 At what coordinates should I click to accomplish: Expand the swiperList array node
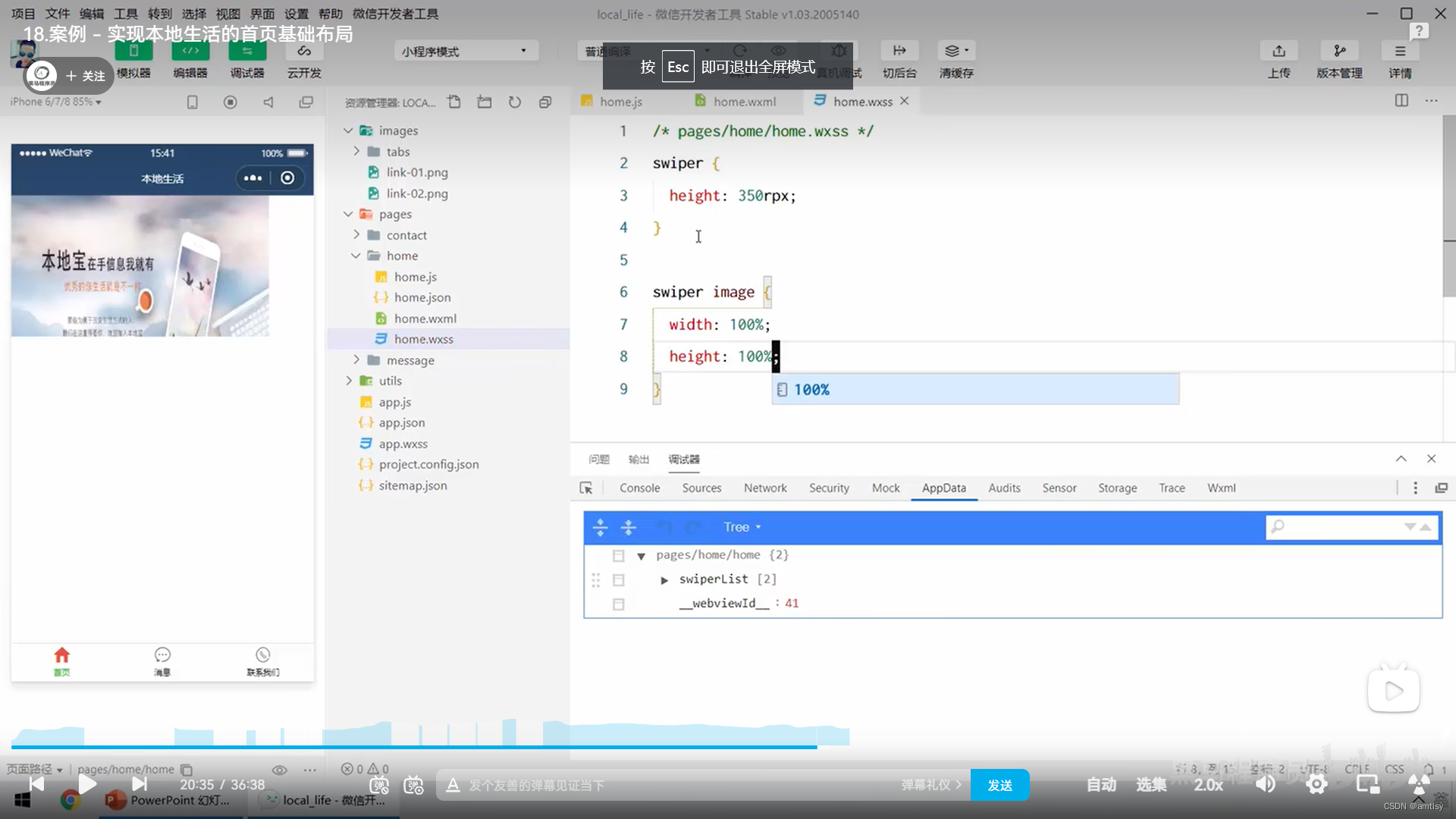click(x=664, y=580)
